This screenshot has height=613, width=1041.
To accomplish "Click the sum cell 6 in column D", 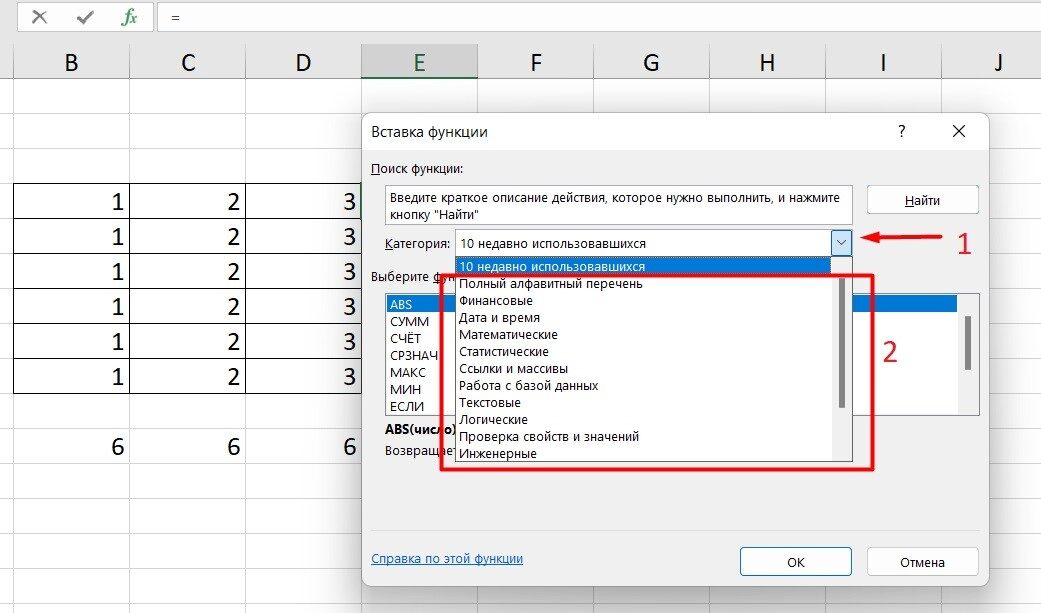I will pyautogui.click(x=303, y=446).
